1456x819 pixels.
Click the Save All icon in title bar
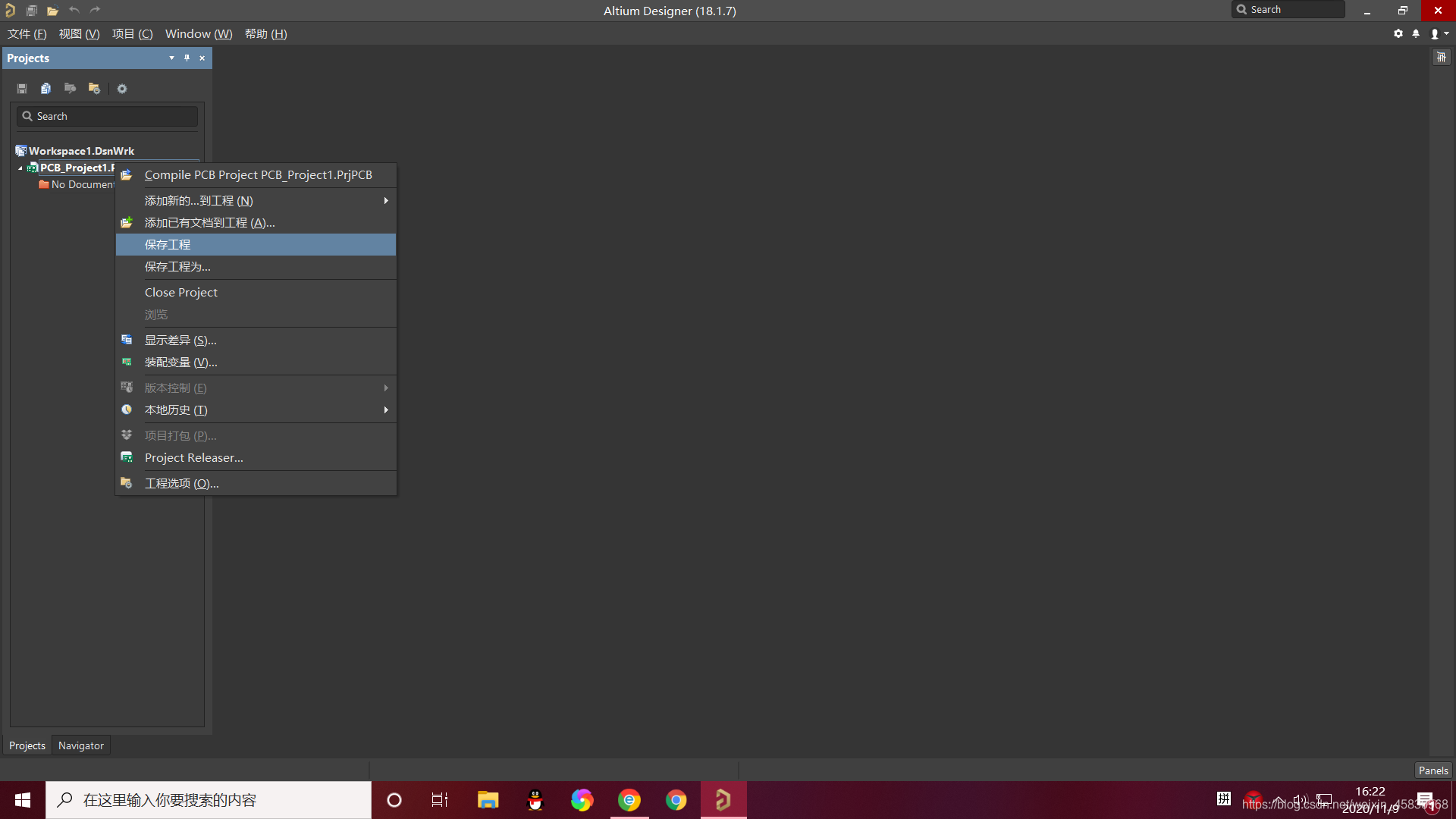[31, 11]
